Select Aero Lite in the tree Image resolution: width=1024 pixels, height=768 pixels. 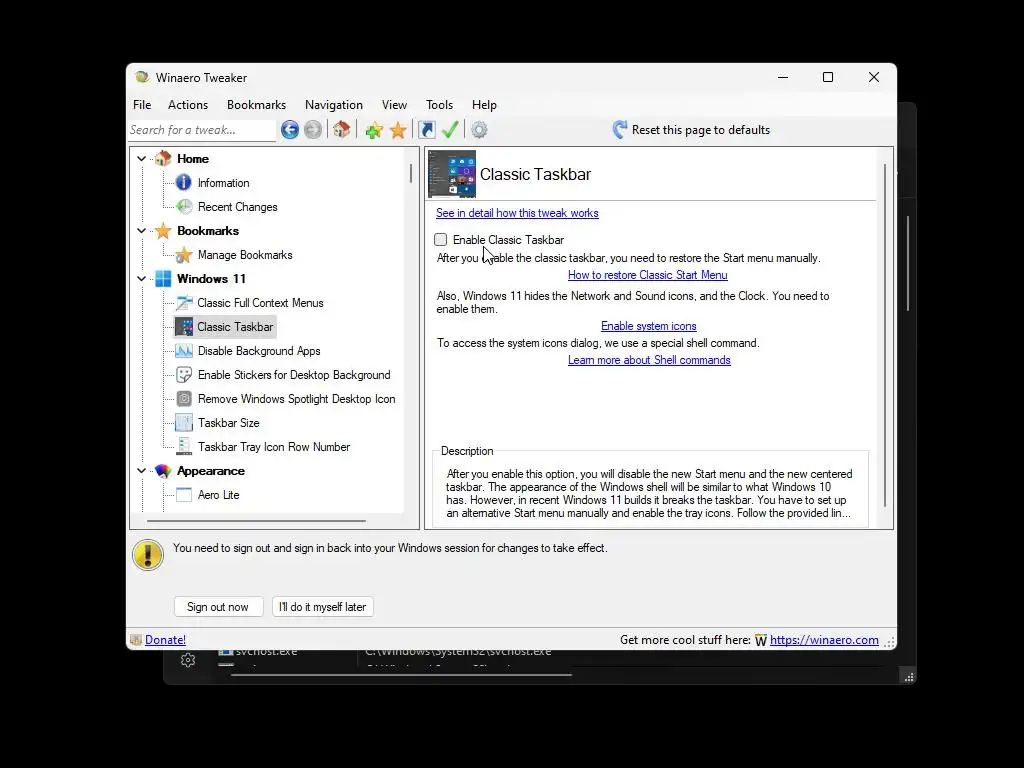point(218,495)
